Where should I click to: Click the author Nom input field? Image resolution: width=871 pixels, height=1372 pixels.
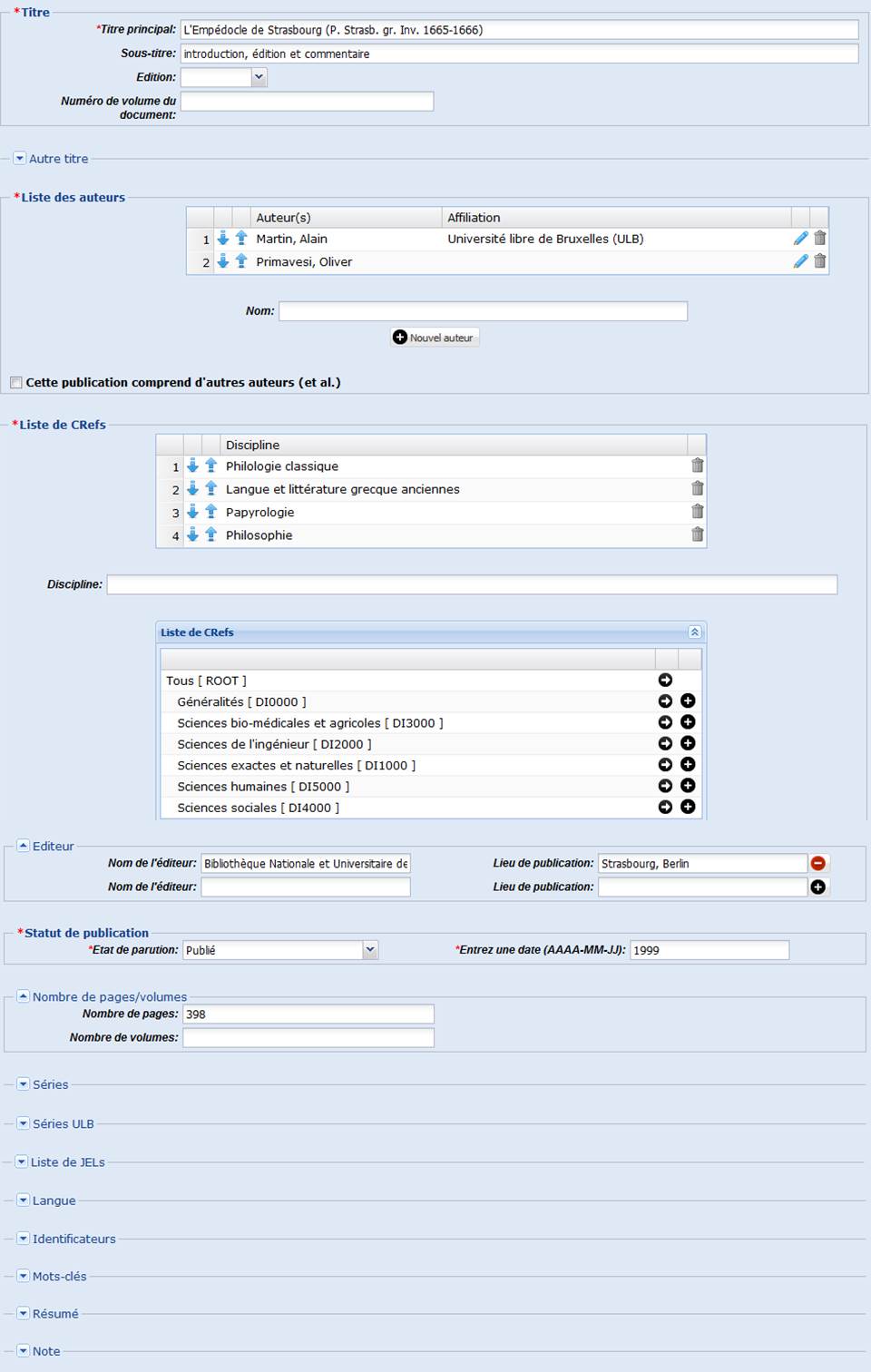(483, 311)
